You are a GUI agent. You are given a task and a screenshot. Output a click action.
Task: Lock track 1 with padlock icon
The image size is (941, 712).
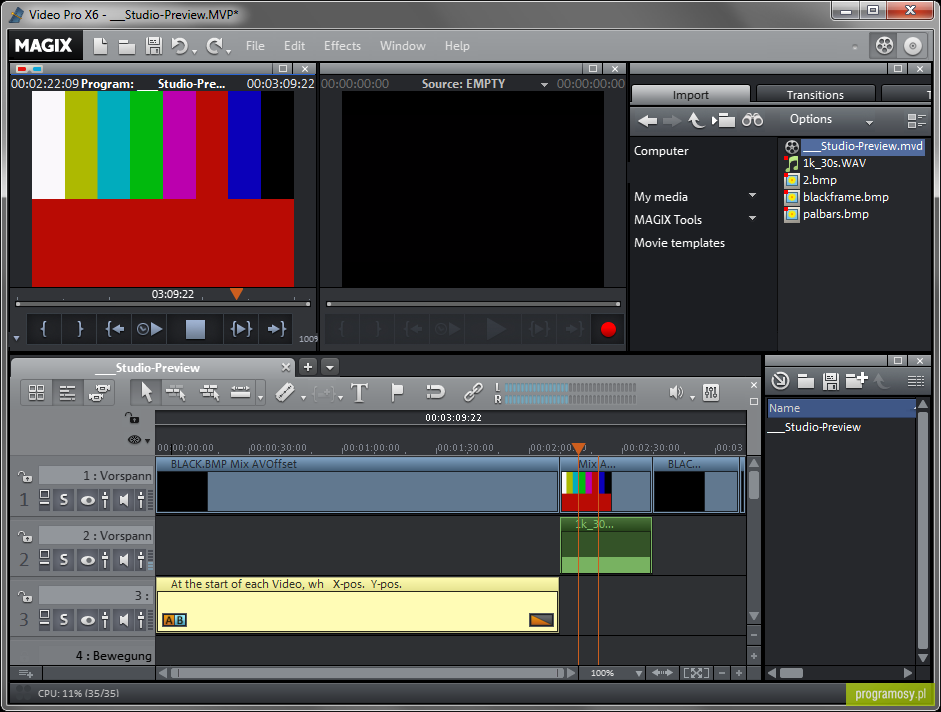[x=25, y=476]
